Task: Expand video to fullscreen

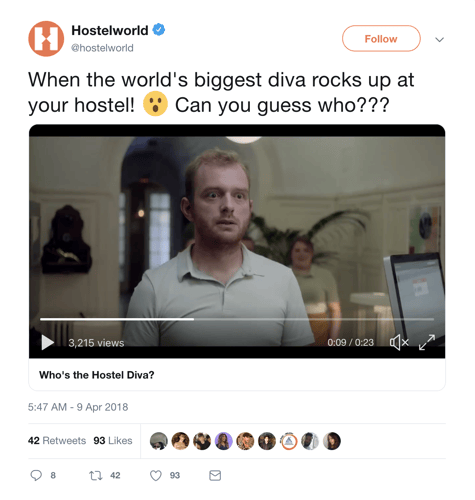Action: (427, 342)
